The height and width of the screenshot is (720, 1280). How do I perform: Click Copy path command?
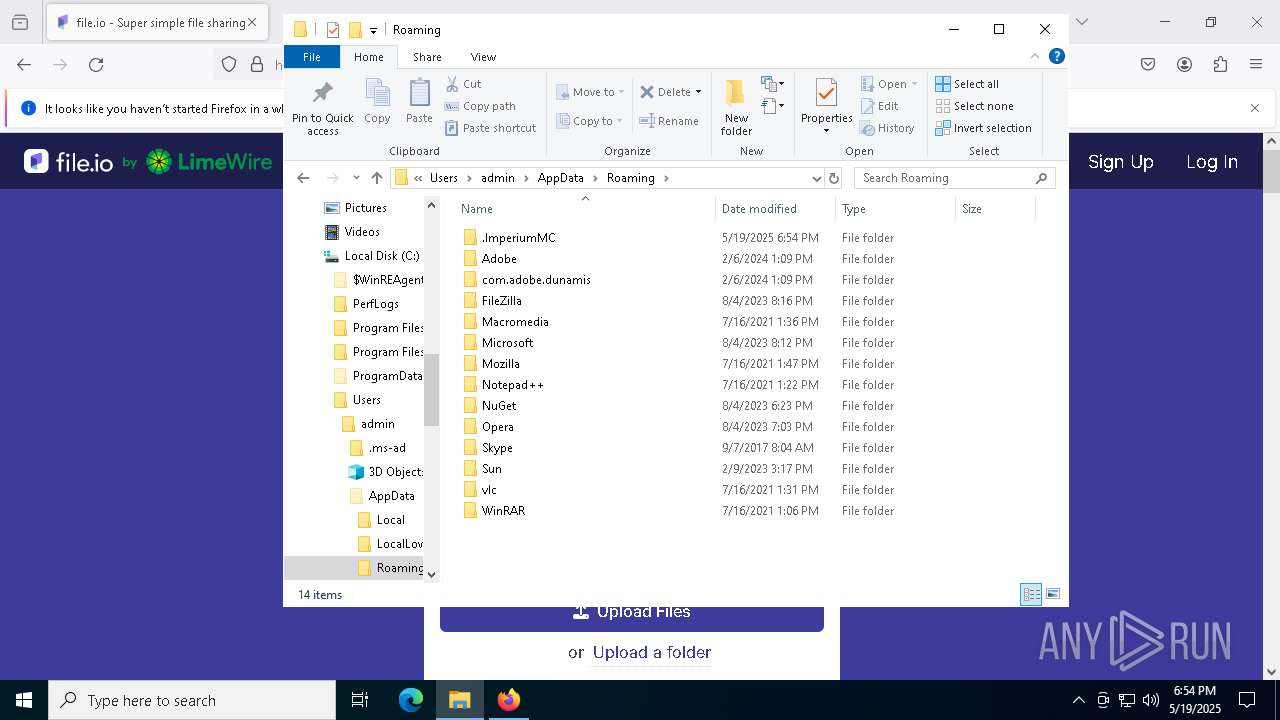480,106
